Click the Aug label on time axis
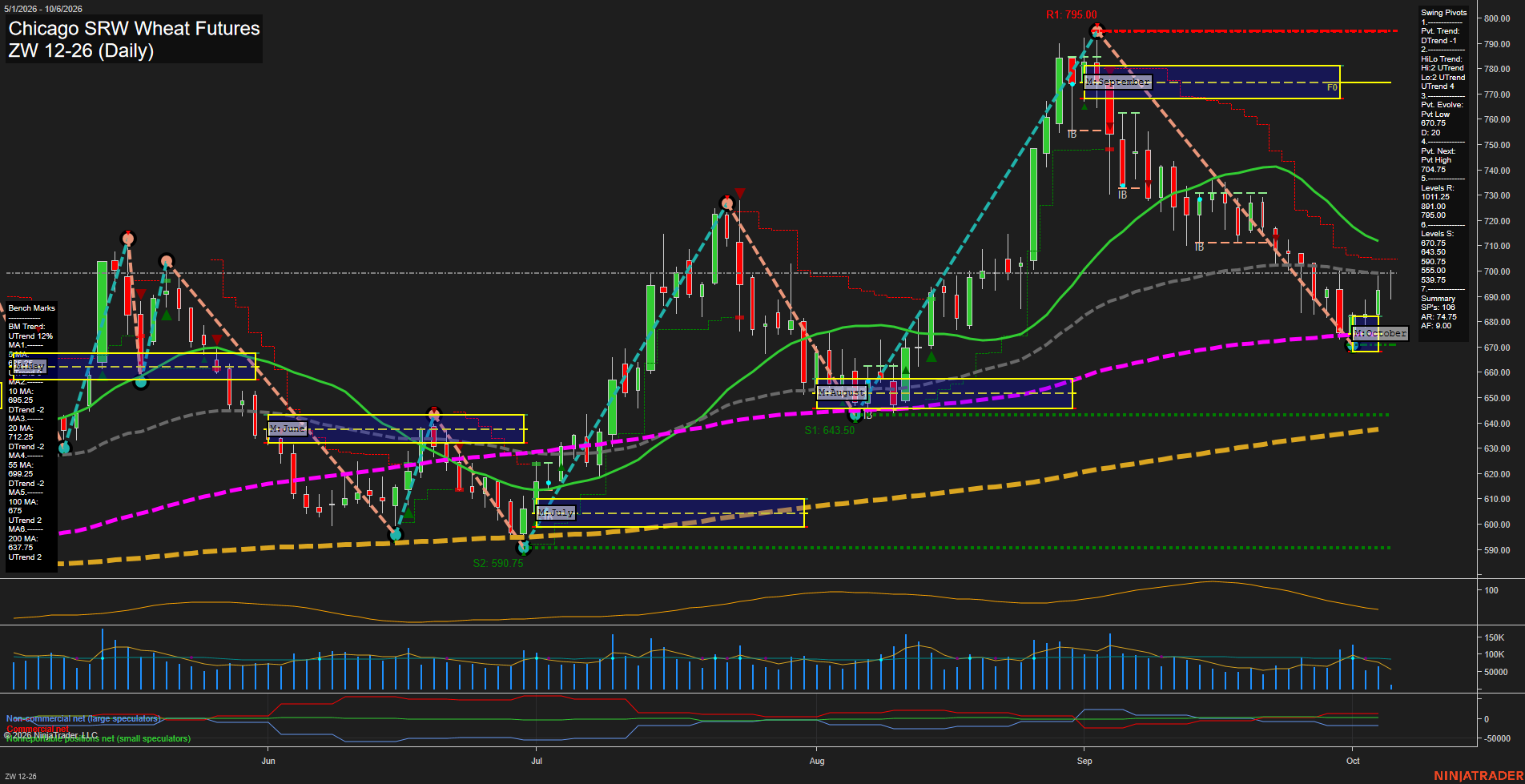Screen dimensions: 1525x784 click(817, 761)
